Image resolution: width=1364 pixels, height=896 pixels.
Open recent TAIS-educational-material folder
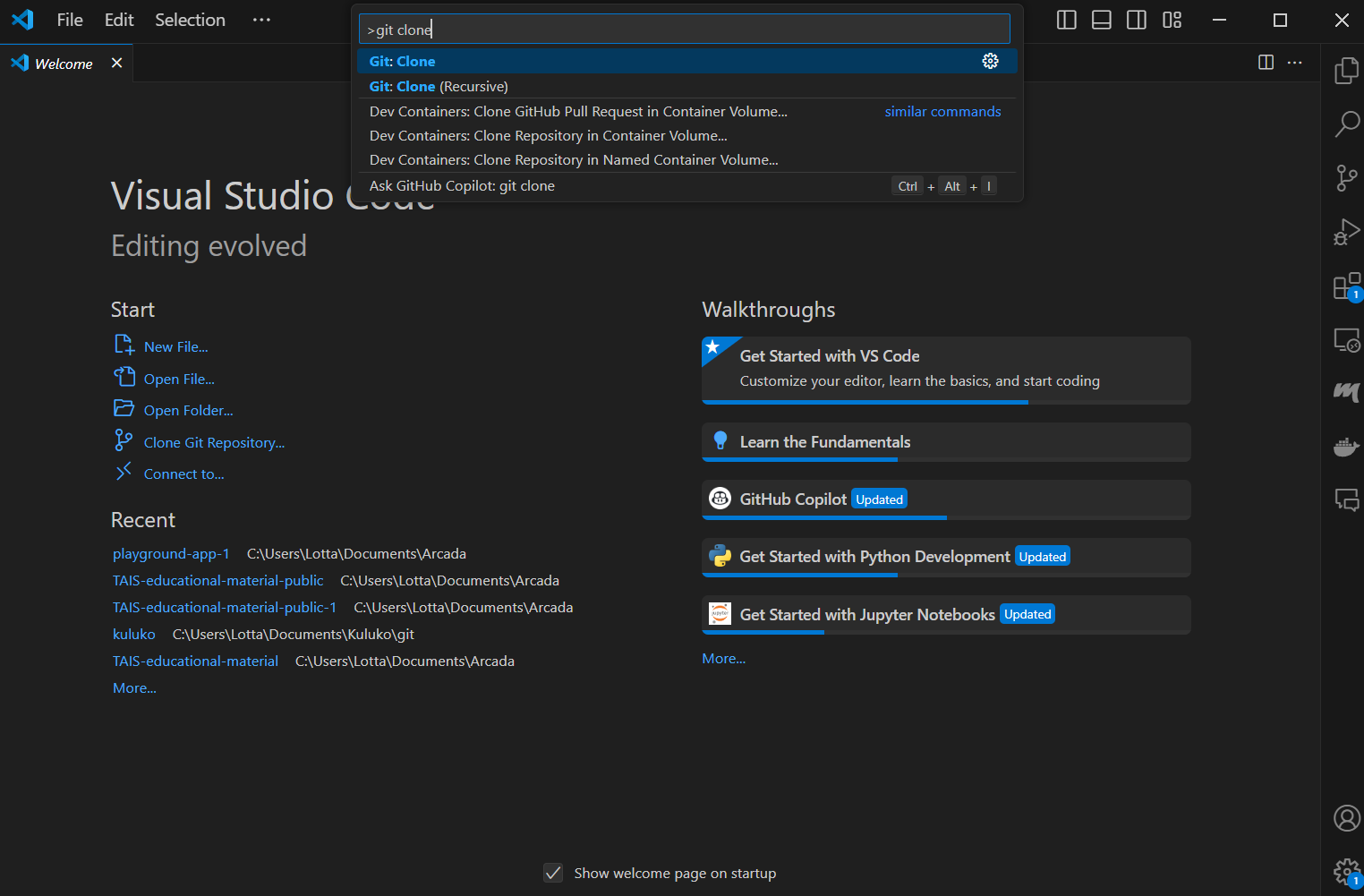coord(195,661)
